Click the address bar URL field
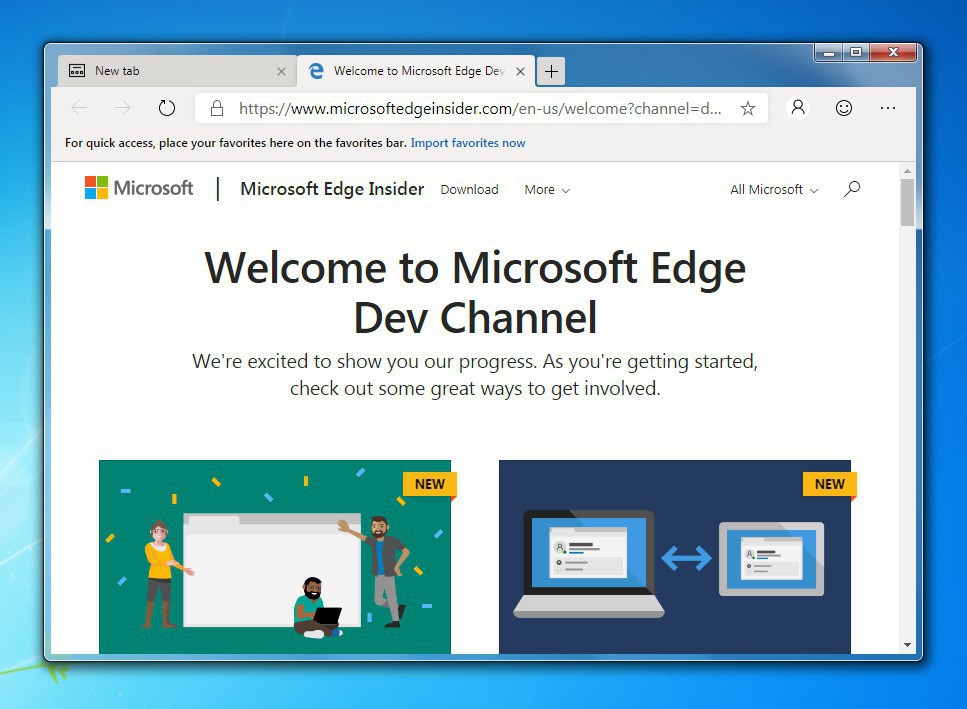This screenshot has width=967, height=709. [480, 108]
